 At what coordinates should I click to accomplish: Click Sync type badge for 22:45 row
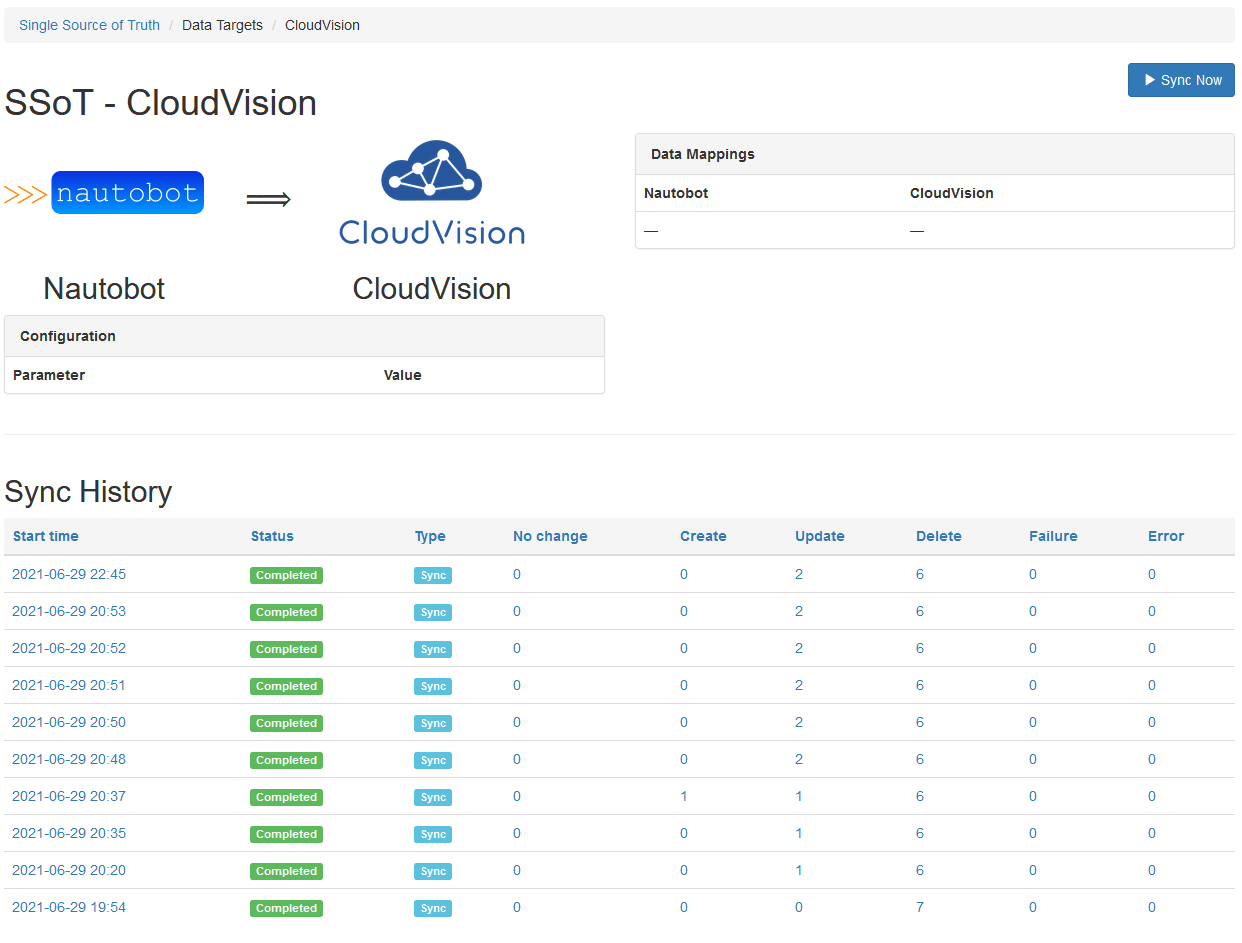[433, 575]
